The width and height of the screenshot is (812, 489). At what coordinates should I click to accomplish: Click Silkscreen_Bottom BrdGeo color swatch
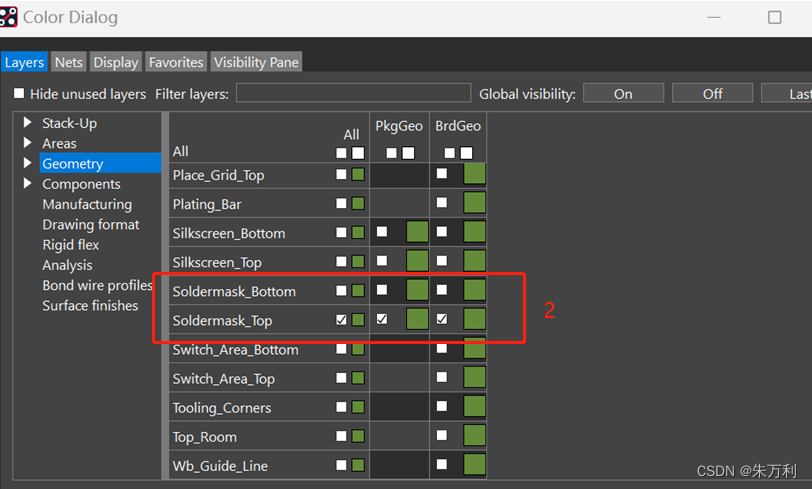click(475, 233)
